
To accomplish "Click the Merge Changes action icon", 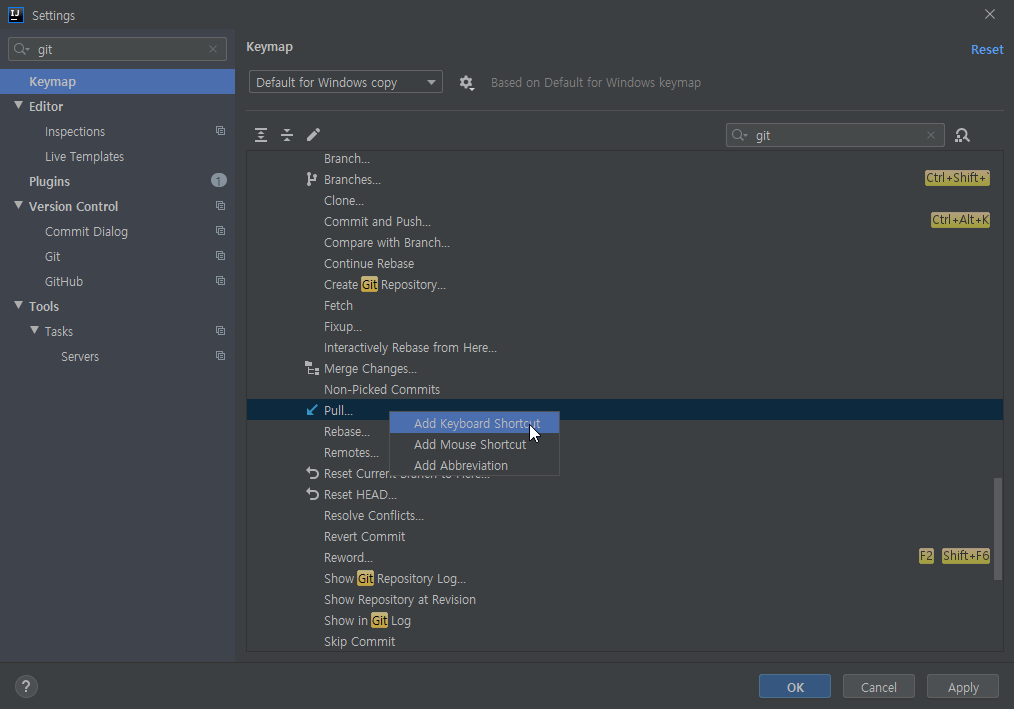I will (x=312, y=368).
